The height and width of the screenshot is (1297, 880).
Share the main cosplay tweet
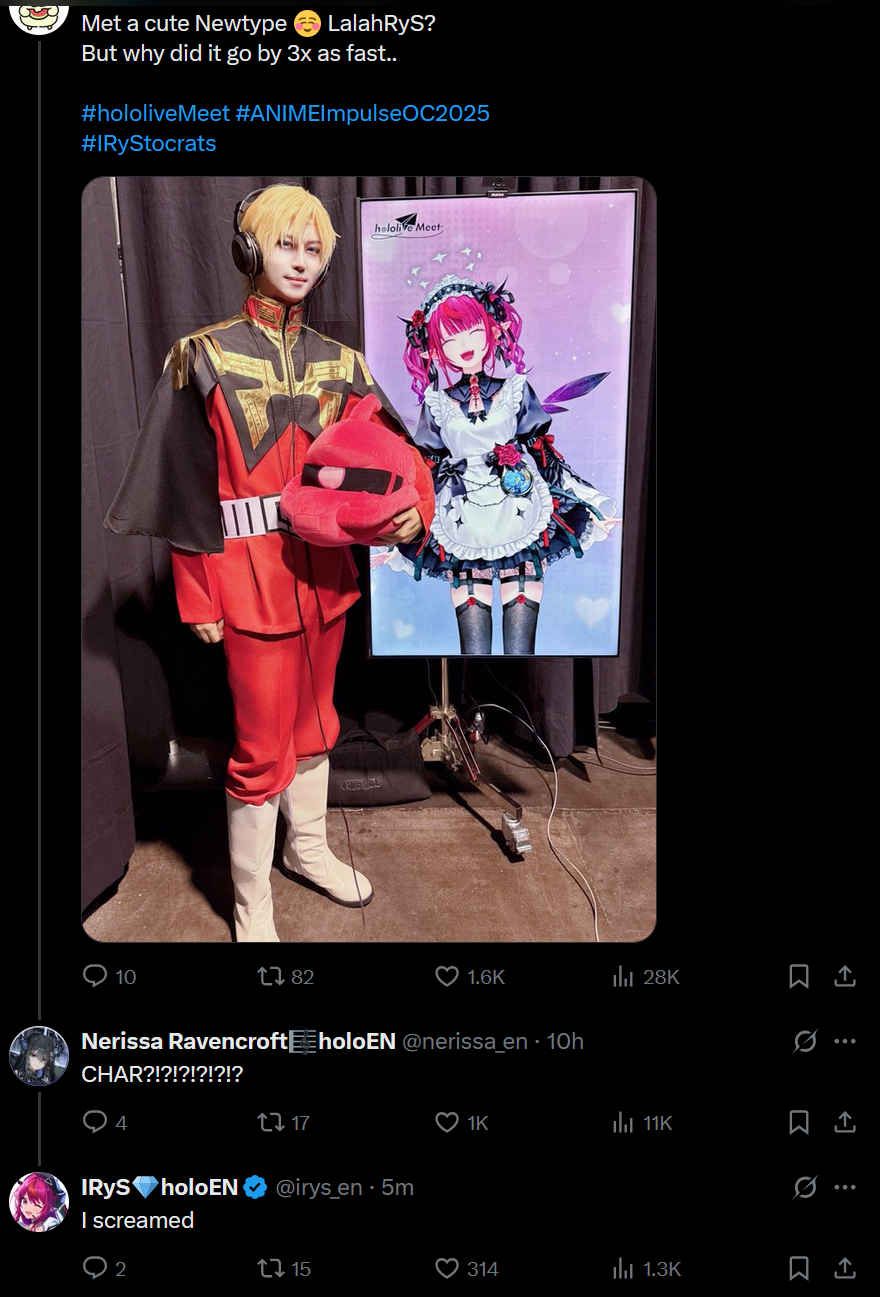coord(845,976)
